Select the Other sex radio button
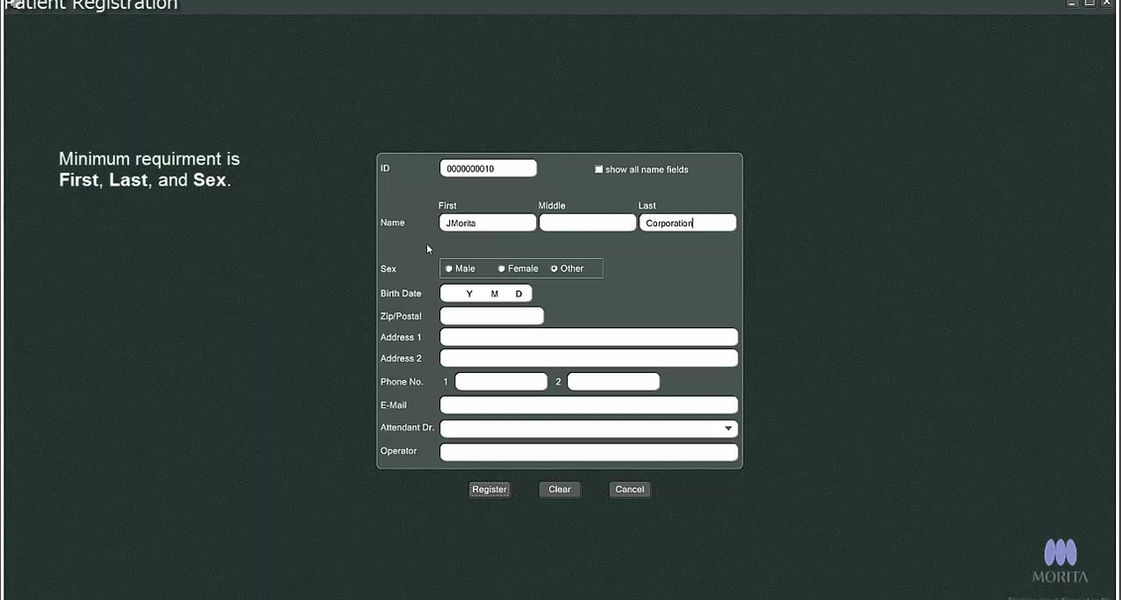The width and height of the screenshot is (1121, 600). coord(554,269)
